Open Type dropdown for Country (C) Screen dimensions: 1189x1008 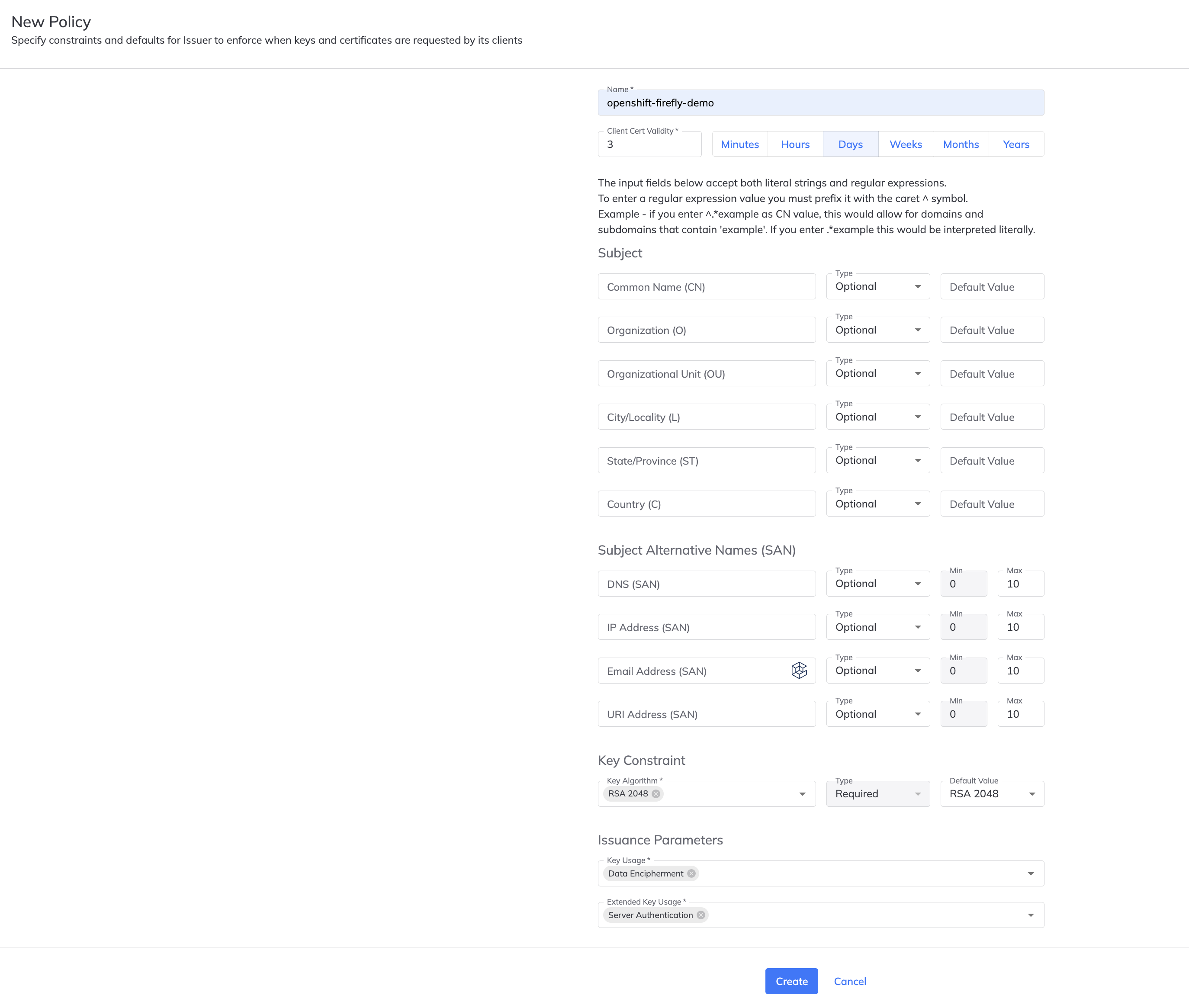point(878,504)
